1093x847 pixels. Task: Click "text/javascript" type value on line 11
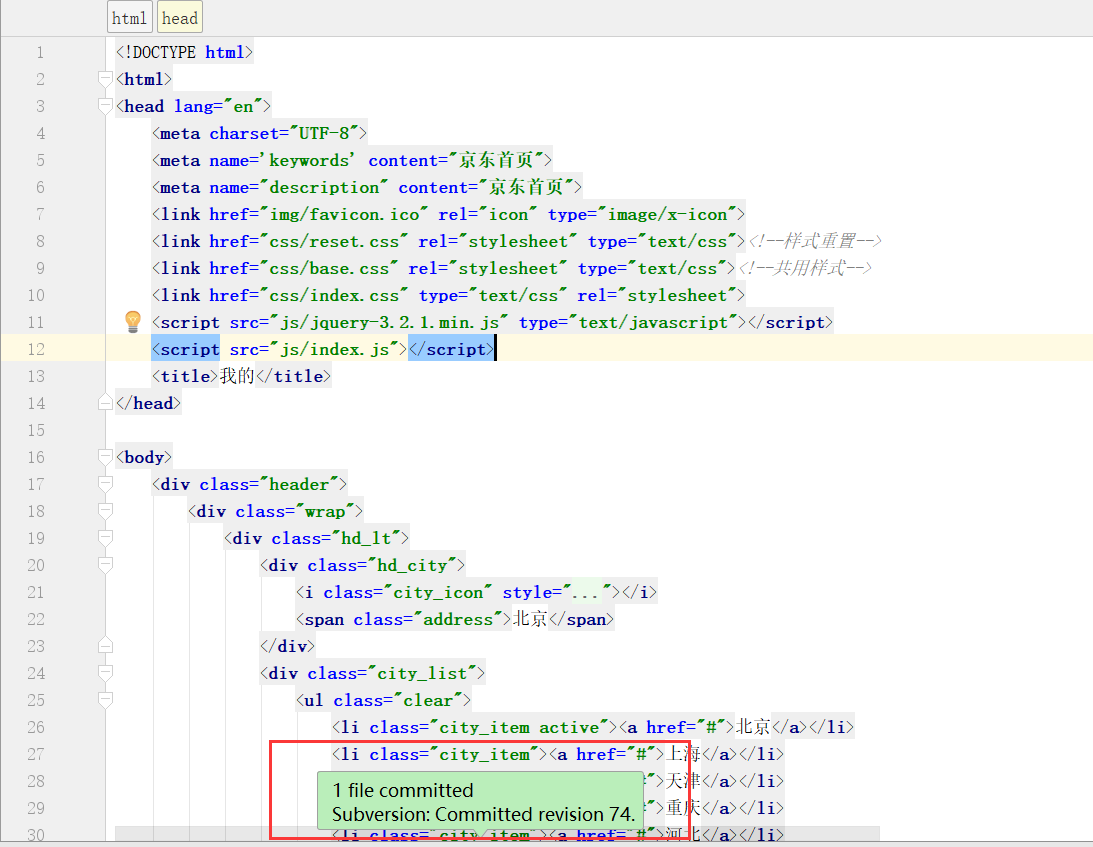(654, 322)
